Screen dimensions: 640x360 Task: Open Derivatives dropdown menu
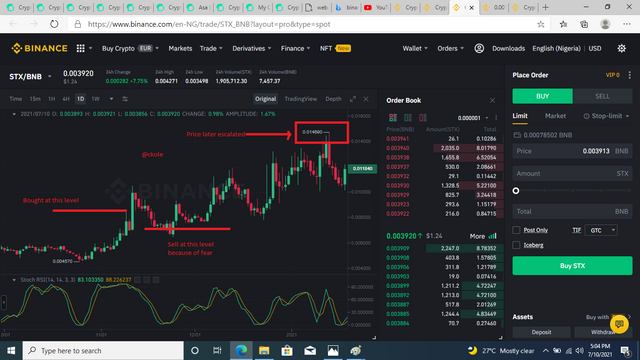251,48
